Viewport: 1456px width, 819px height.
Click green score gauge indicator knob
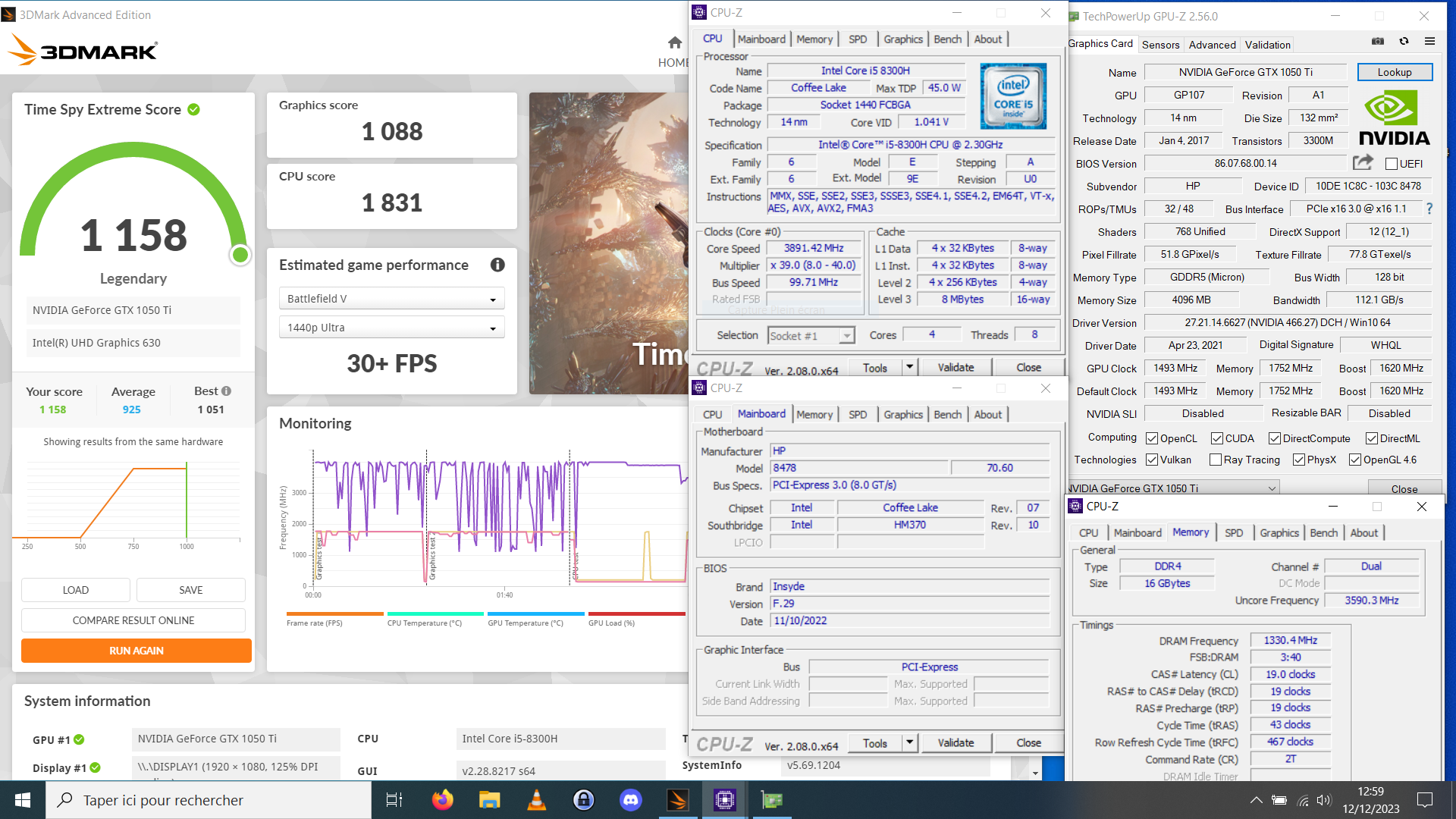[240, 255]
